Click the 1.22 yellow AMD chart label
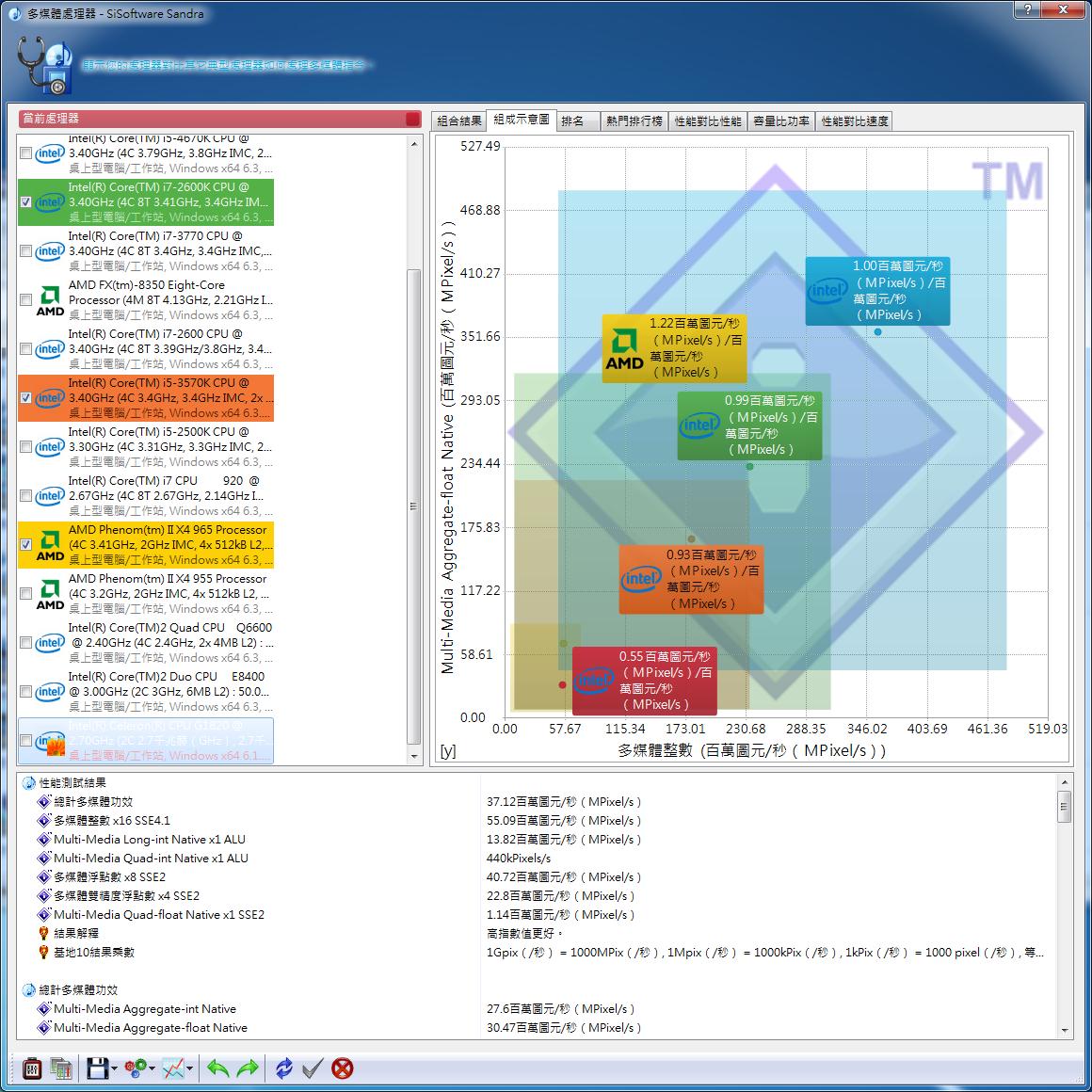 pos(674,348)
